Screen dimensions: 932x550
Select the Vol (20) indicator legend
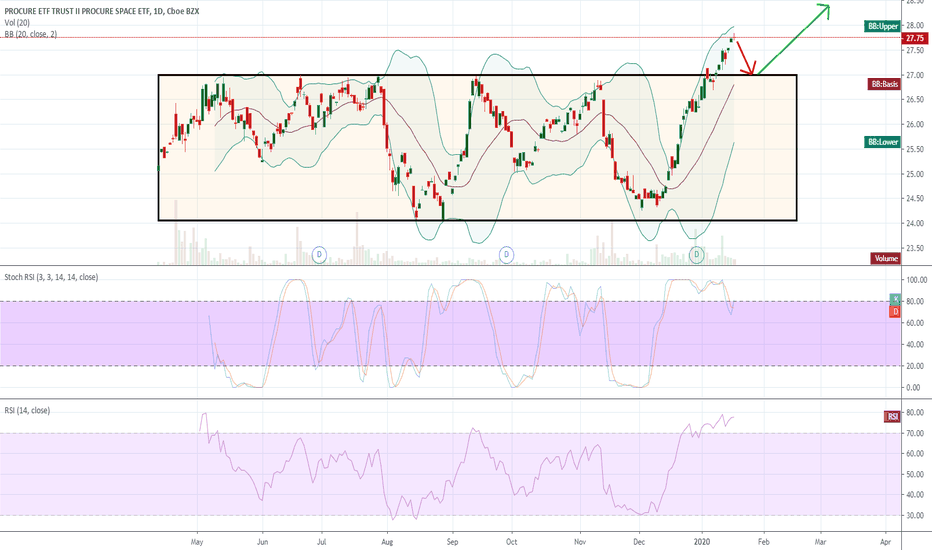point(17,23)
